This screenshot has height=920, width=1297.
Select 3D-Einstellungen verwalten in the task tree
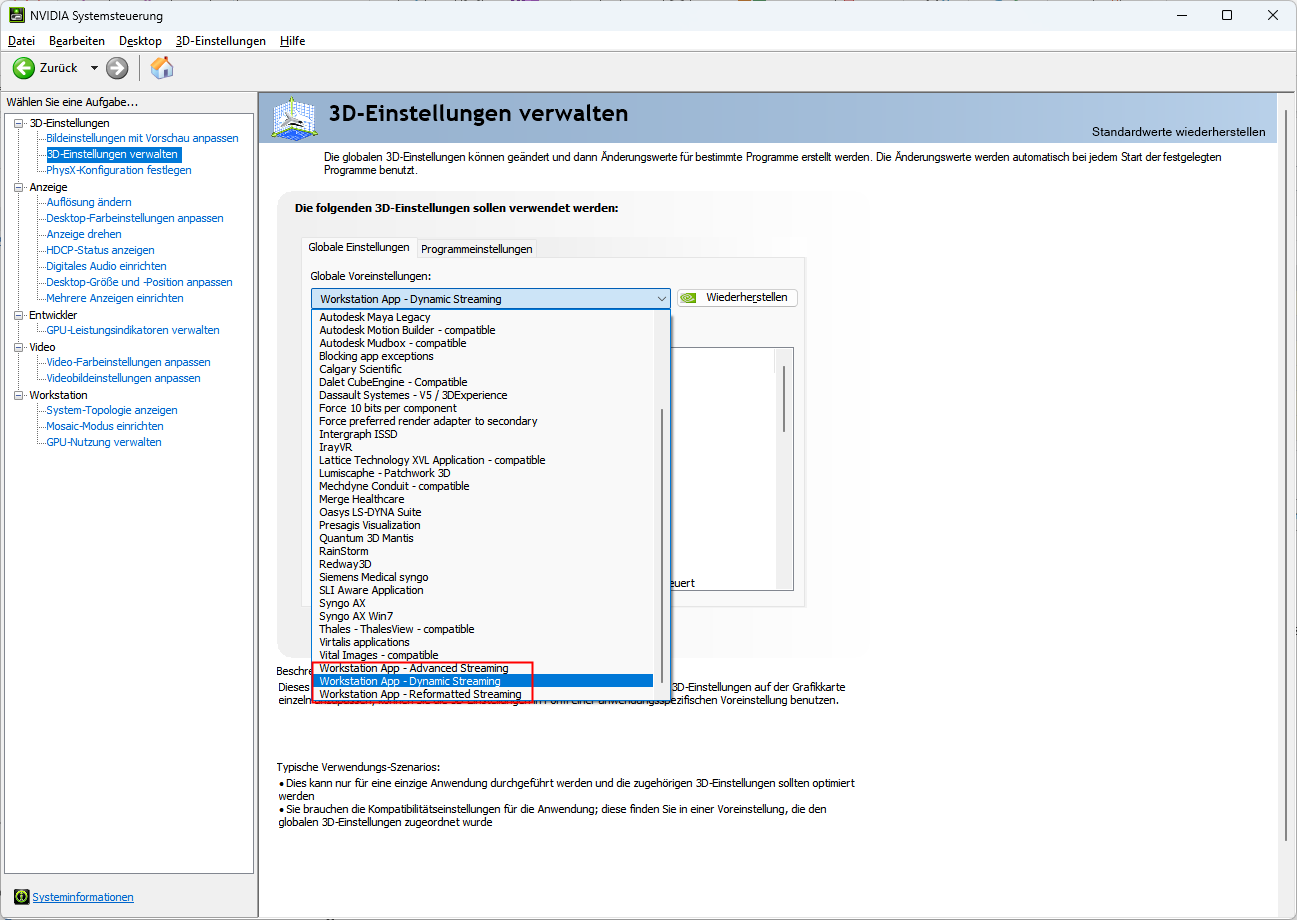tap(113, 154)
